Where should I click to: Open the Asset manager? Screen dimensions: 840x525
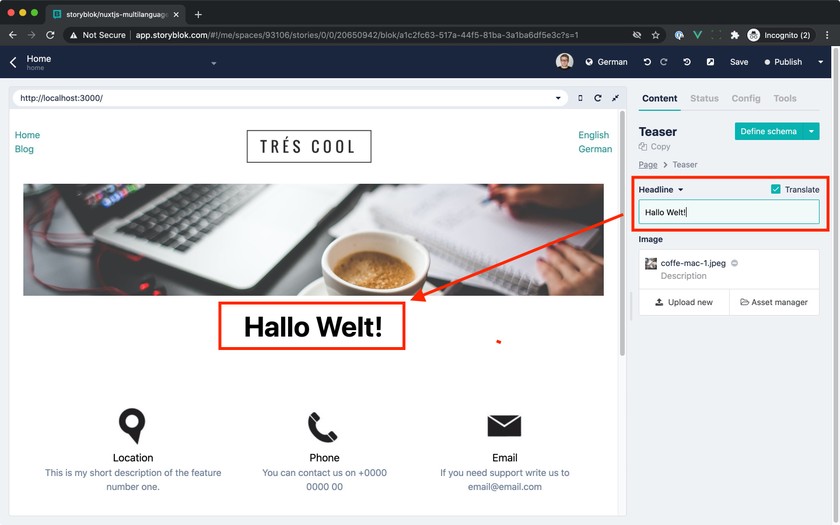774,302
